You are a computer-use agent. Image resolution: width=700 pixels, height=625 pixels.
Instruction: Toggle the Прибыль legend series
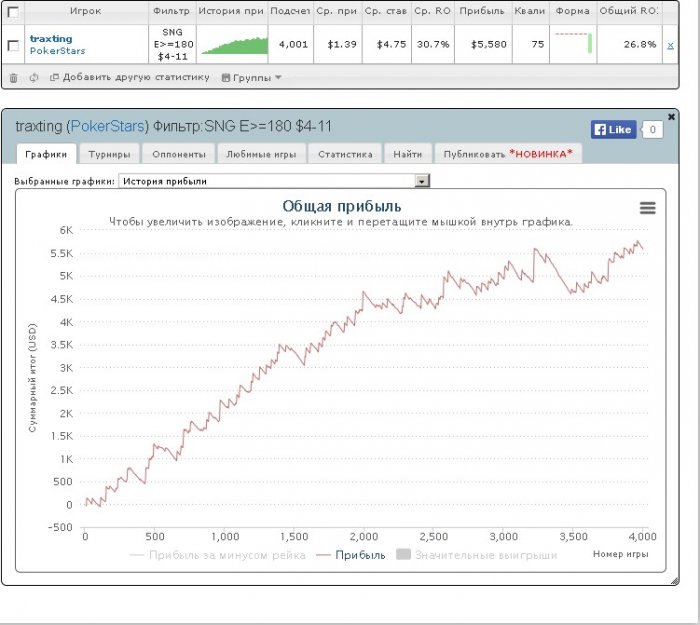tap(351, 555)
